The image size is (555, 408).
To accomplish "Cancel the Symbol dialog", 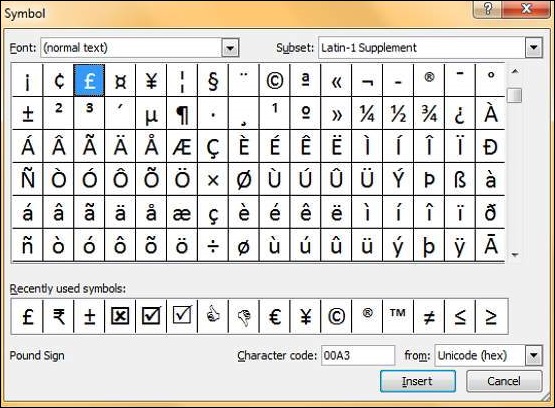I will (x=504, y=381).
